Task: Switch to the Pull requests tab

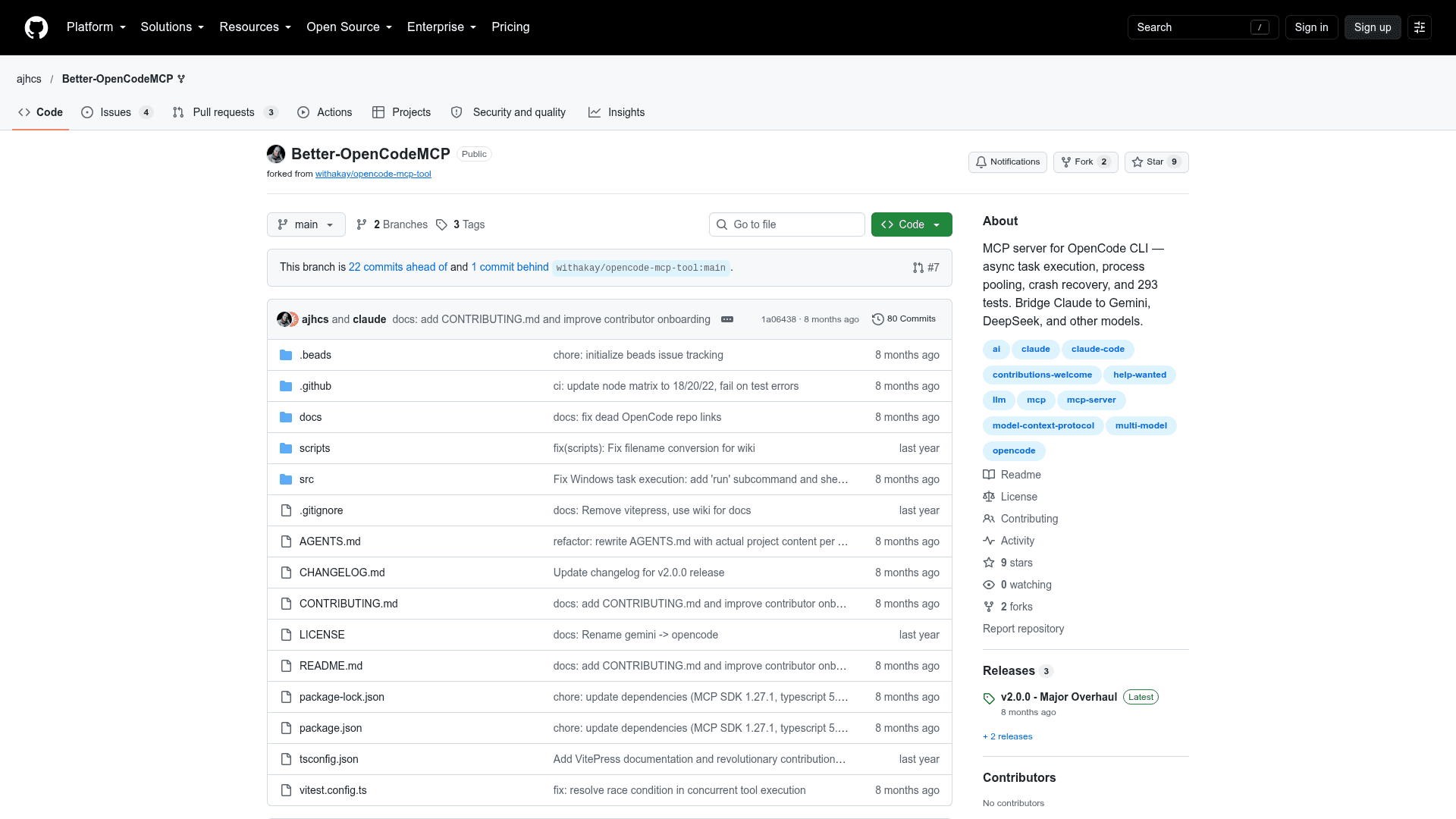Action: coord(225,112)
